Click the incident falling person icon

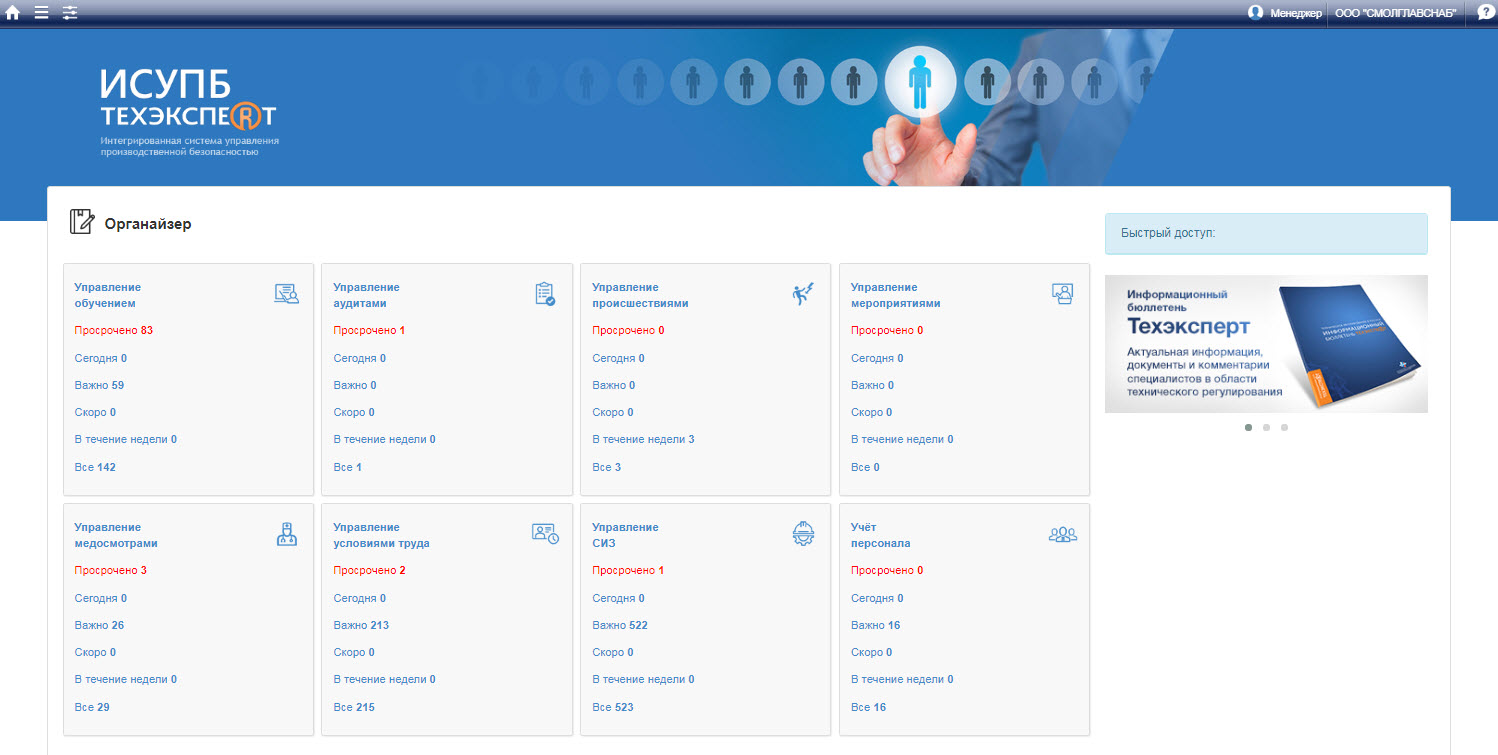click(x=803, y=294)
